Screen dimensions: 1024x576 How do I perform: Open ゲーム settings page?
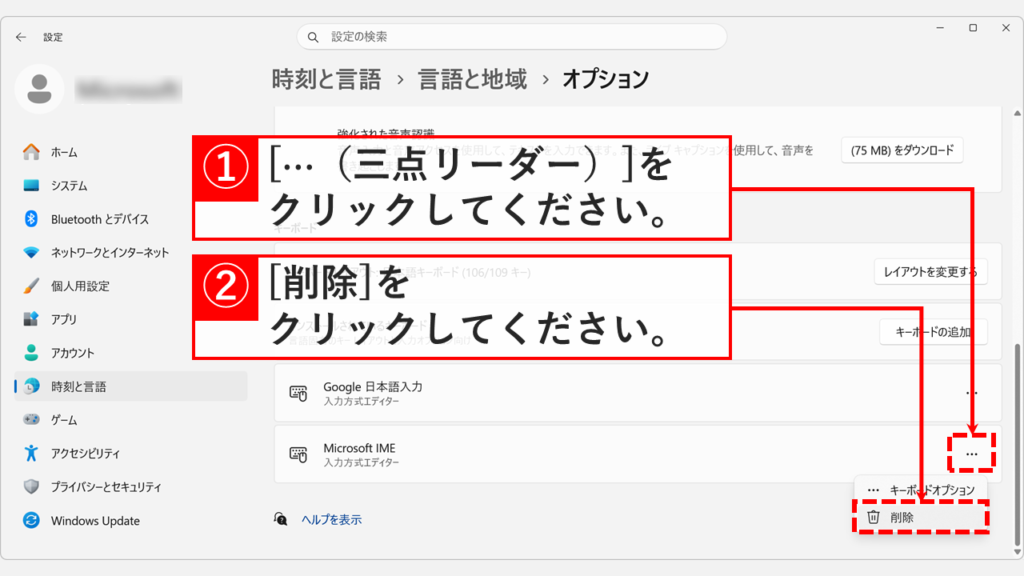point(131,420)
